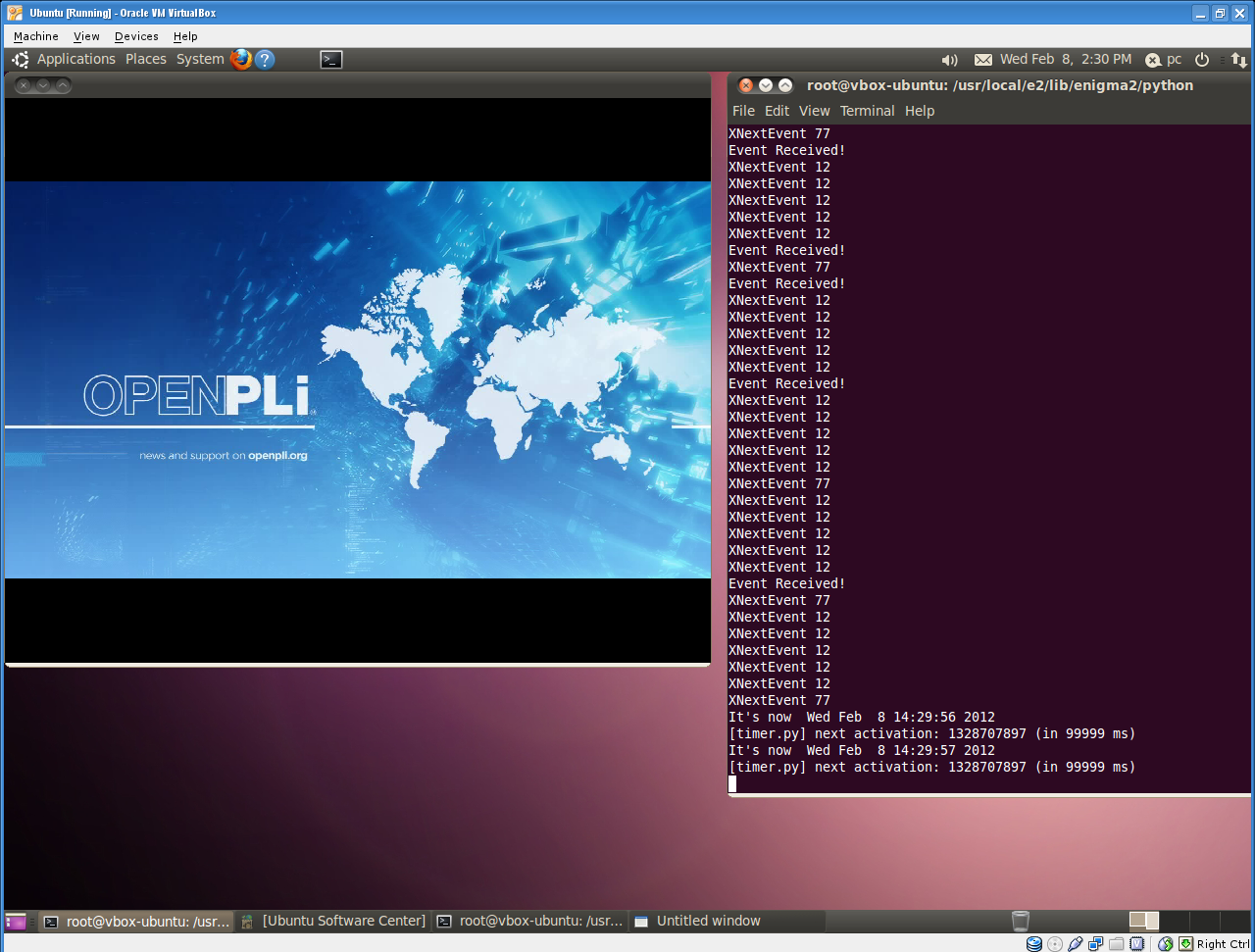Screen dimensions: 1255x952
Task: Switch to the Ubuntu Software Center taskbar button
Action: (x=334, y=921)
